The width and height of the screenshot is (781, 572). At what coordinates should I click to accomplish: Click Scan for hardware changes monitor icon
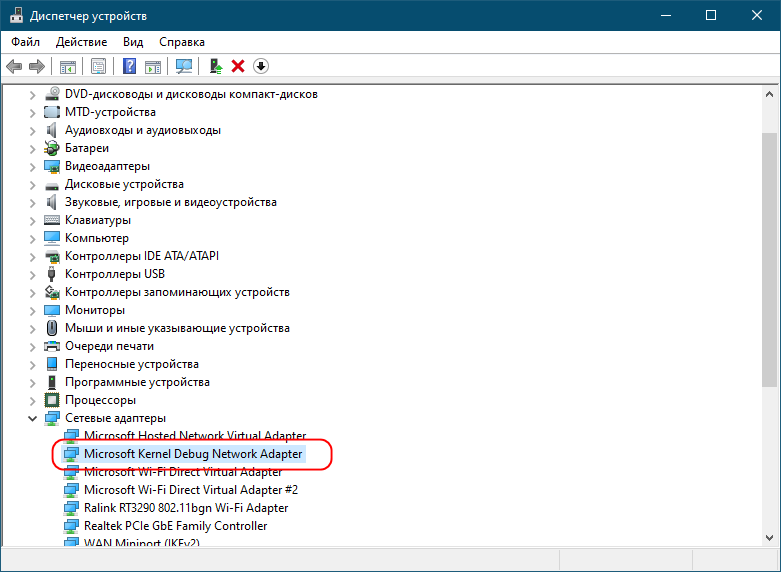[x=184, y=66]
